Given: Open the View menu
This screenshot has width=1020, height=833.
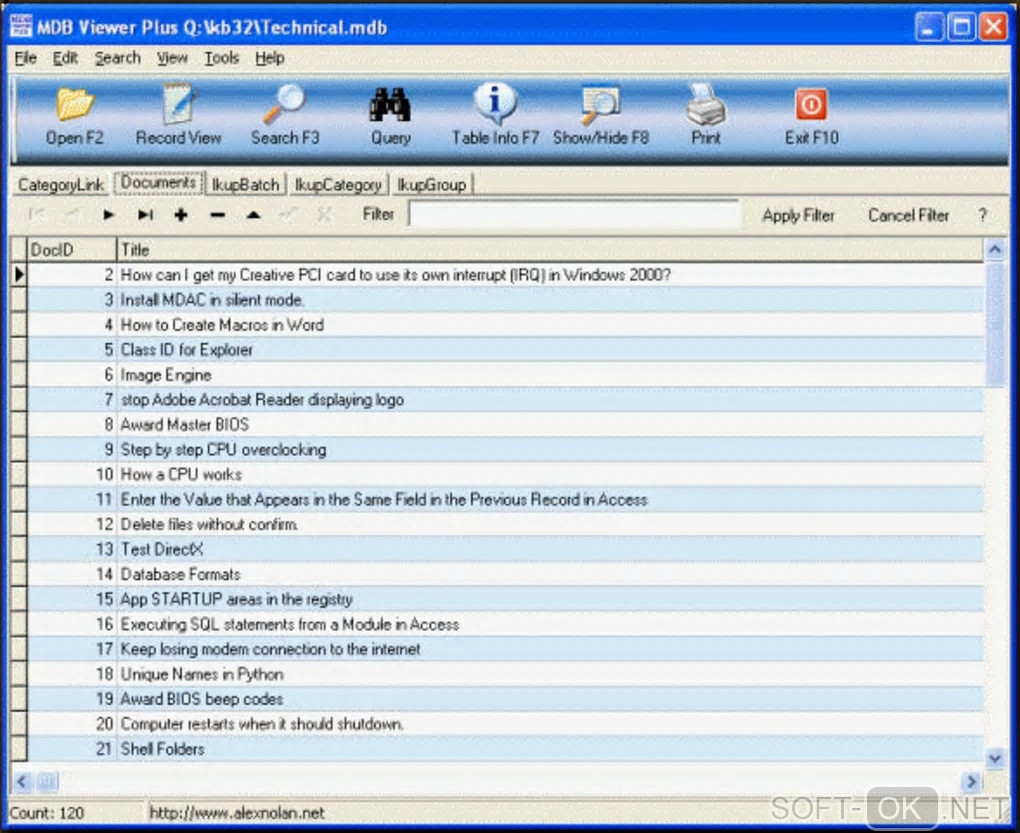Looking at the screenshot, I should point(172,58).
